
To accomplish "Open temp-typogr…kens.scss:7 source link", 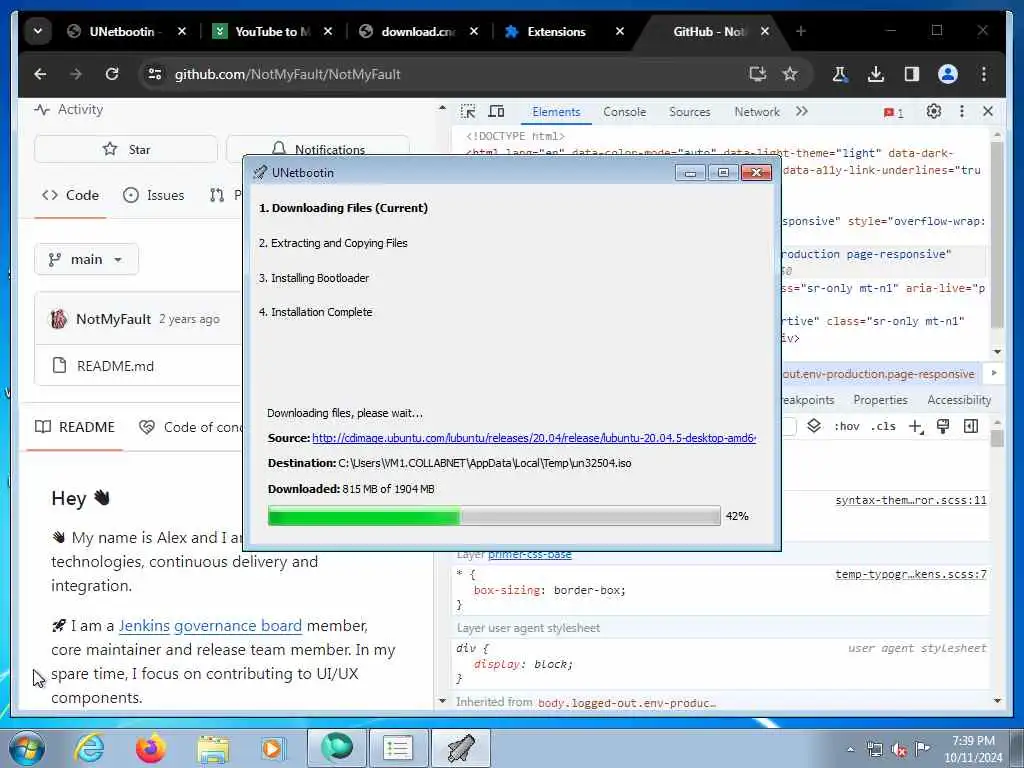I will pos(910,574).
